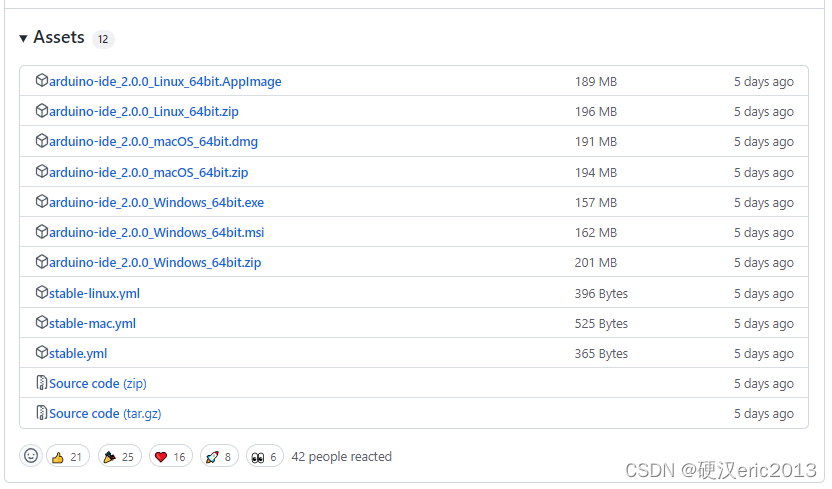Screen dimensions: 832x489
Task: Toggle party popper reaction with 25
Action: pyautogui.click(x=119, y=457)
